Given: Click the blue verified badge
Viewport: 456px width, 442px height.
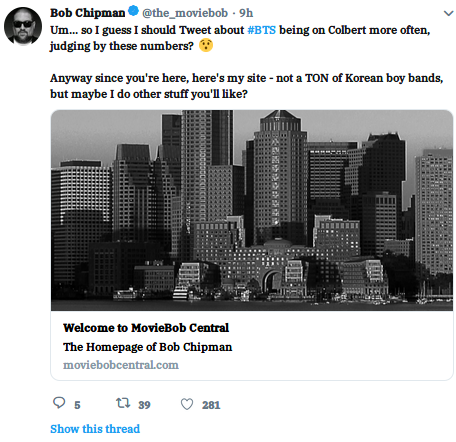Looking at the screenshot, I should pos(133,11).
